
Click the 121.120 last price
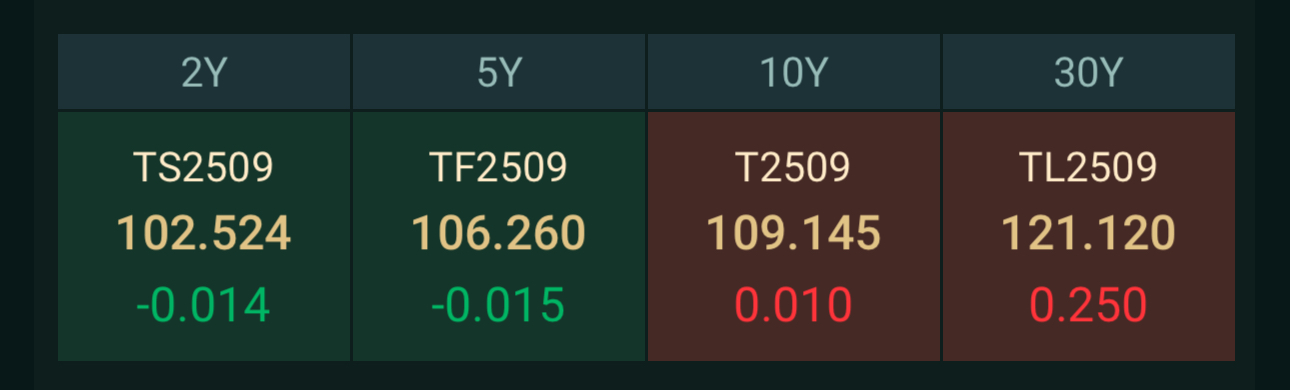[1089, 234]
